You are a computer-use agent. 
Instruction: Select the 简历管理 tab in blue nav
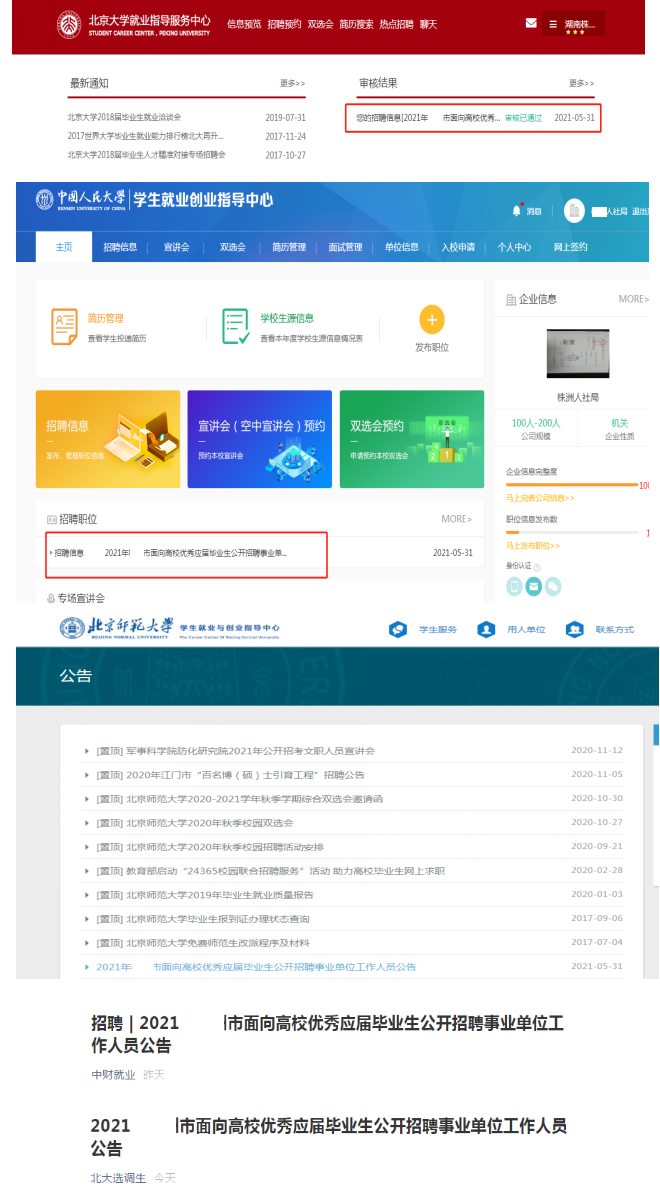290,247
